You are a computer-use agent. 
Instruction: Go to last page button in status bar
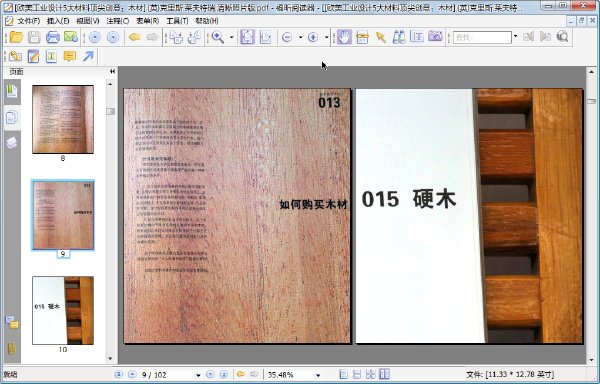click(223, 374)
